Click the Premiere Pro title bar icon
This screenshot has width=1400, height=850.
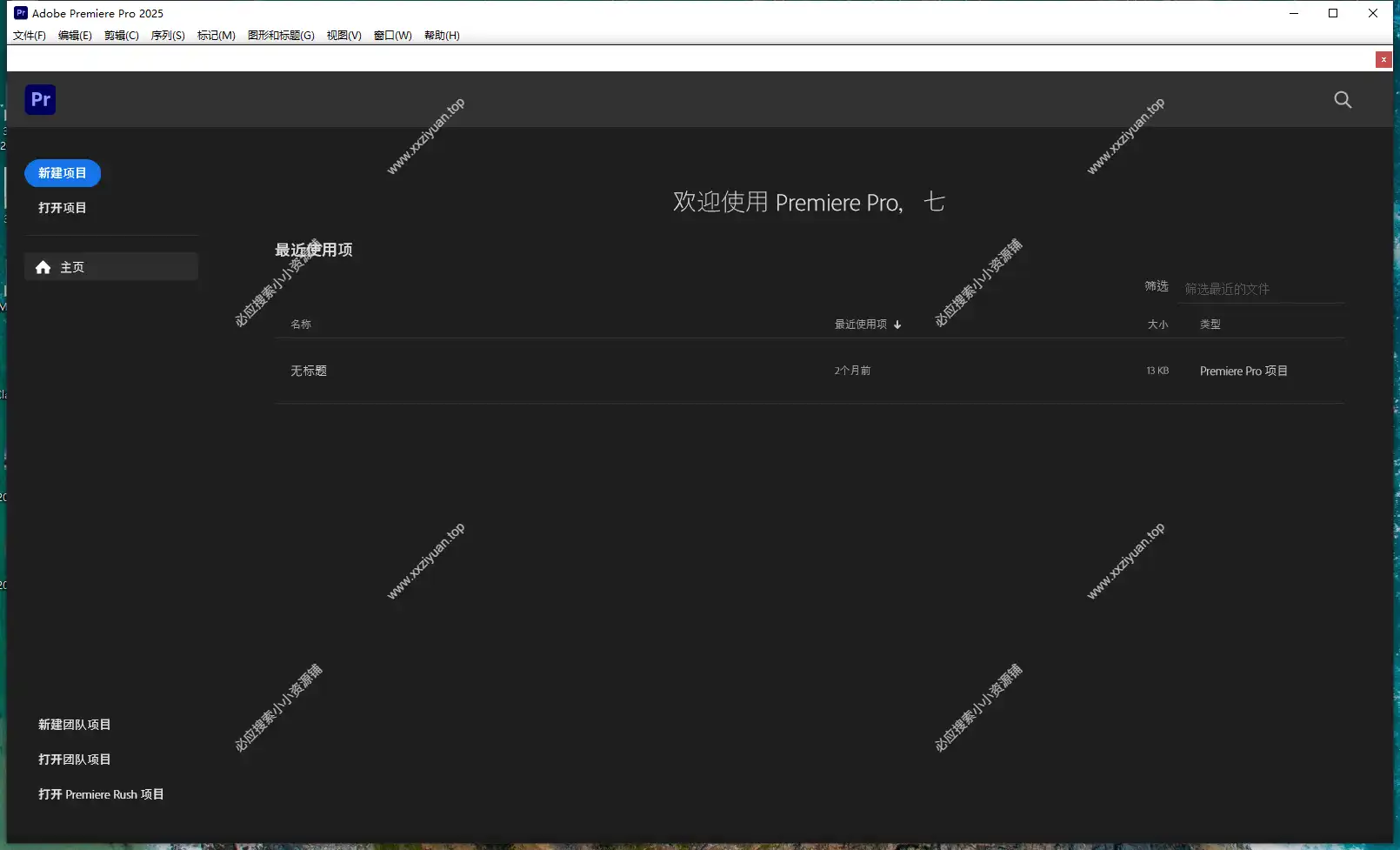21,13
